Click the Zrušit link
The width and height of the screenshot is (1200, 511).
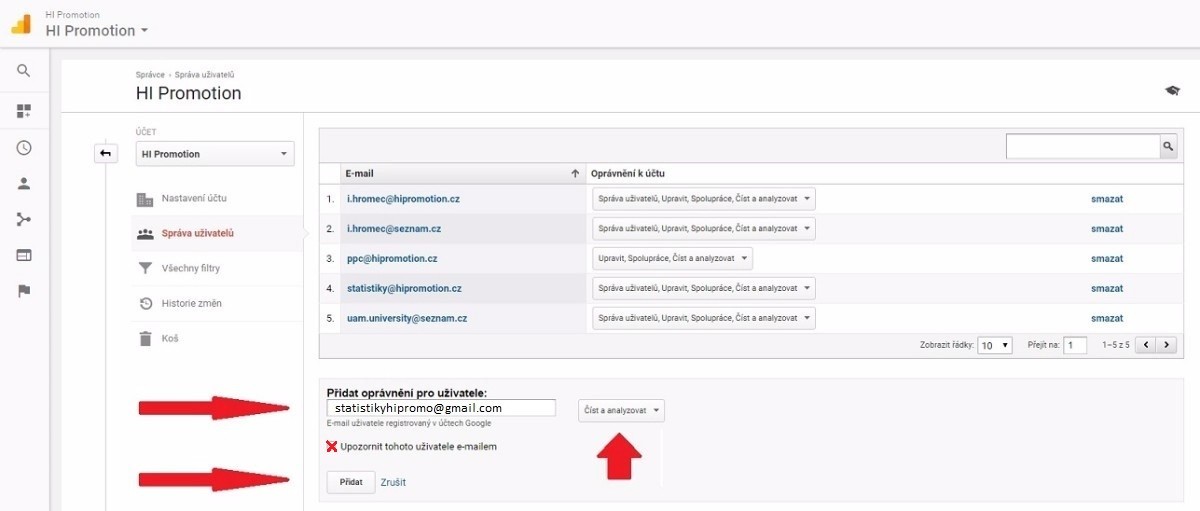tap(393, 482)
